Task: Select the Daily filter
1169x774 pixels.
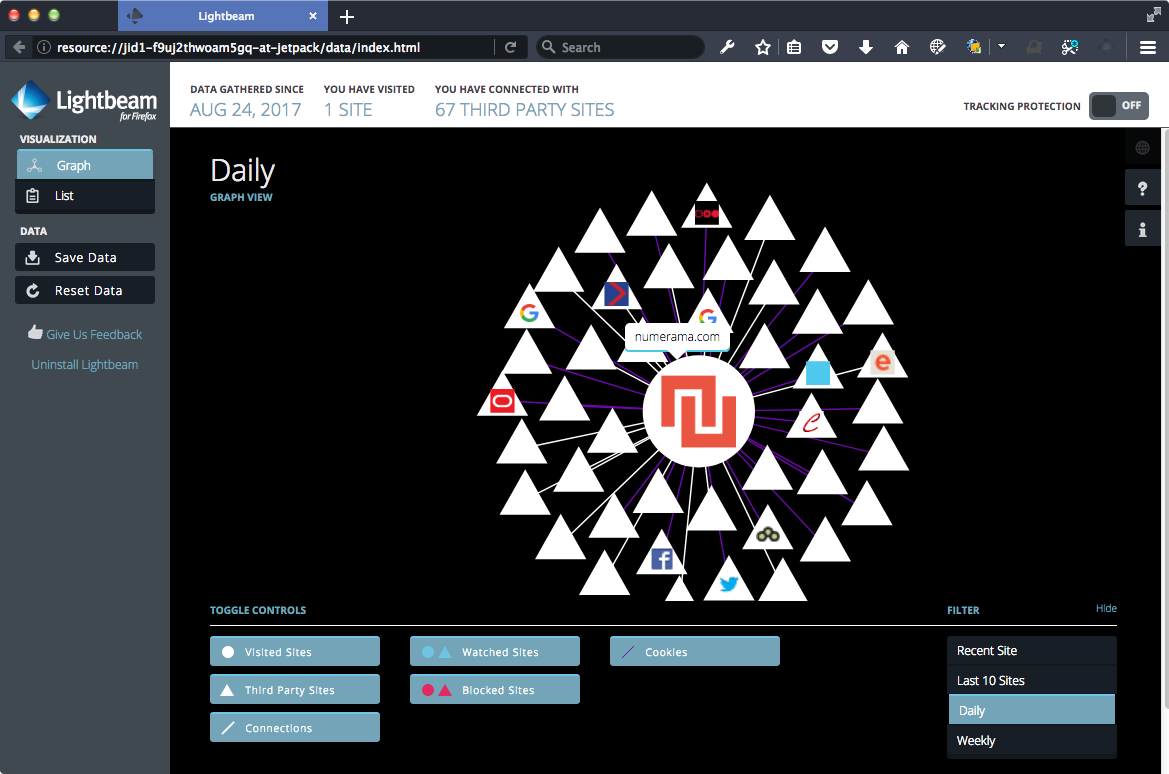Action: pos(1032,710)
